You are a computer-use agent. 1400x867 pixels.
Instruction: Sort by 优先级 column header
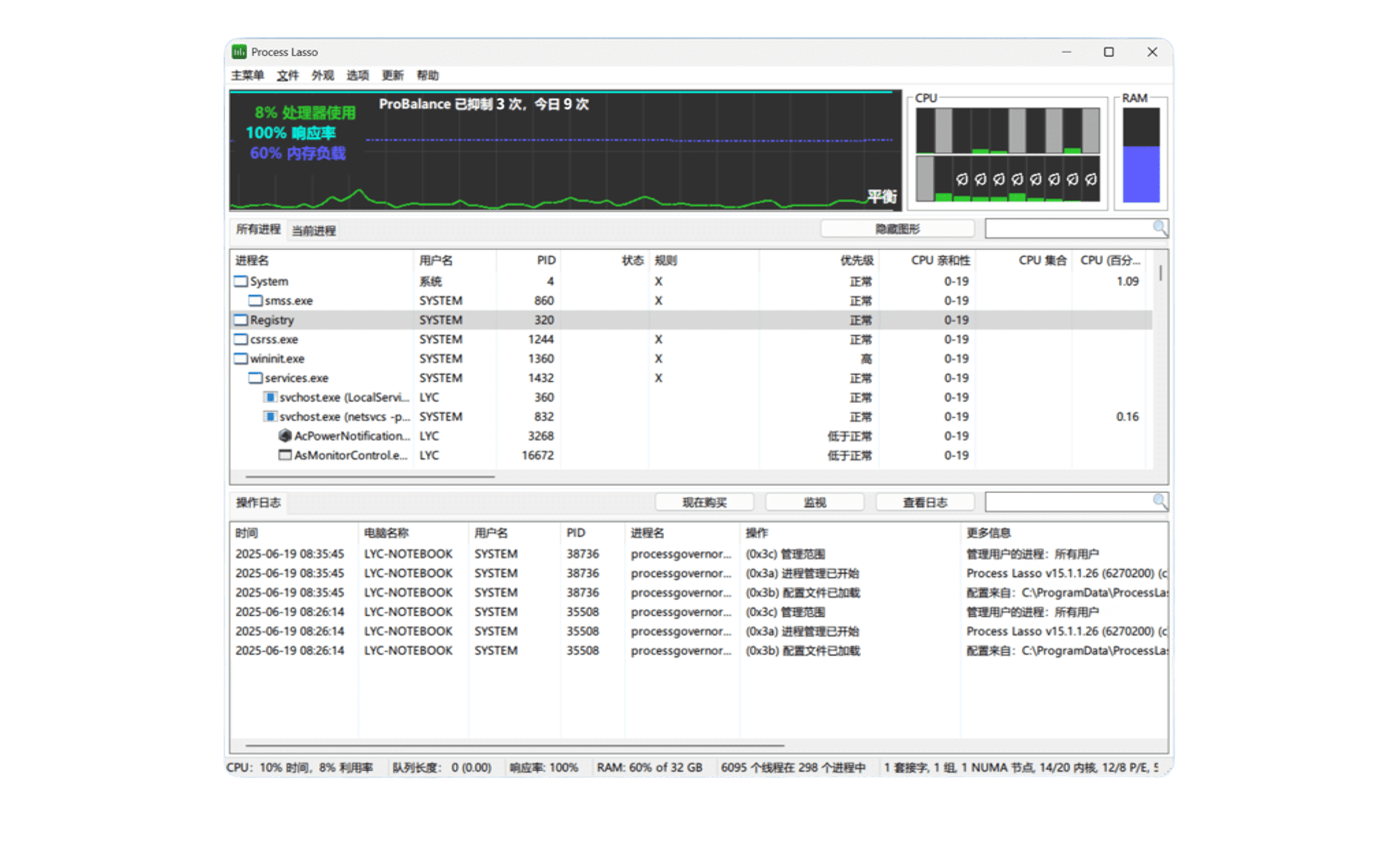click(819, 261)
